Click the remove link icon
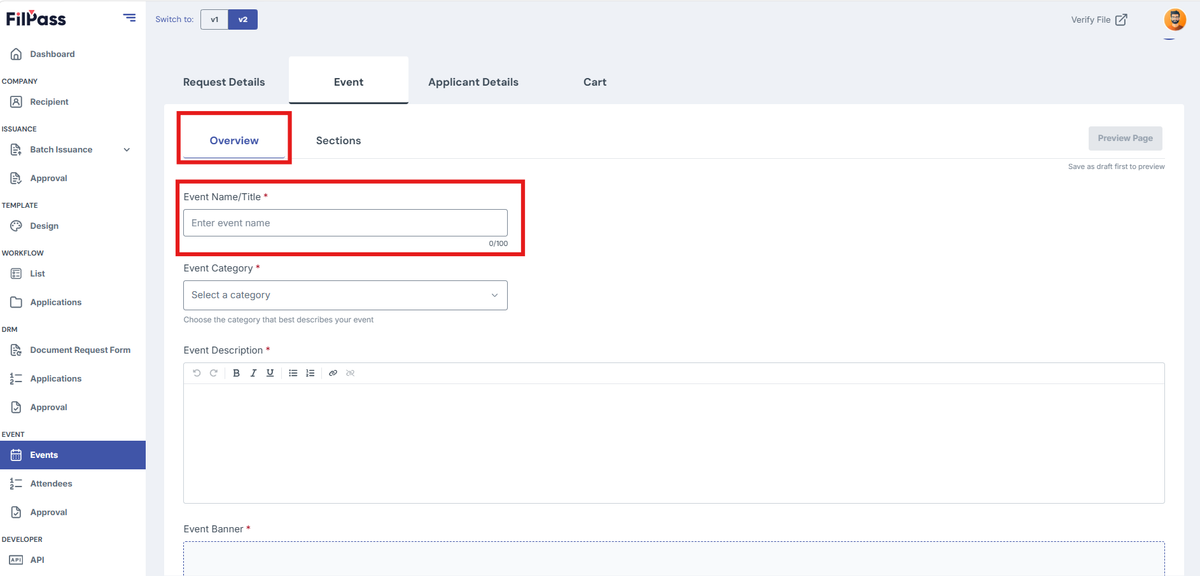 (350, 373)
